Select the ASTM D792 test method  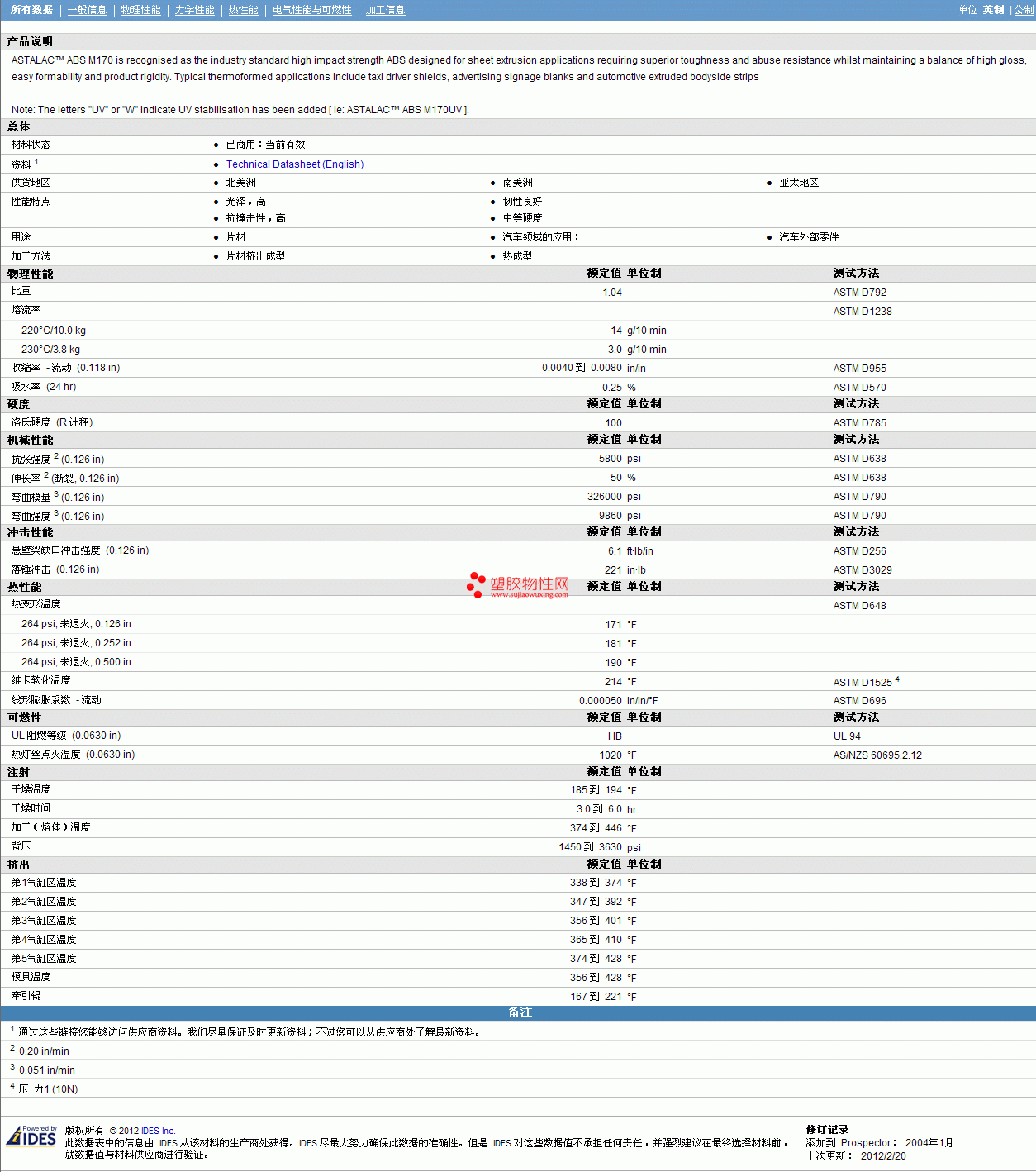pos(860,293)
